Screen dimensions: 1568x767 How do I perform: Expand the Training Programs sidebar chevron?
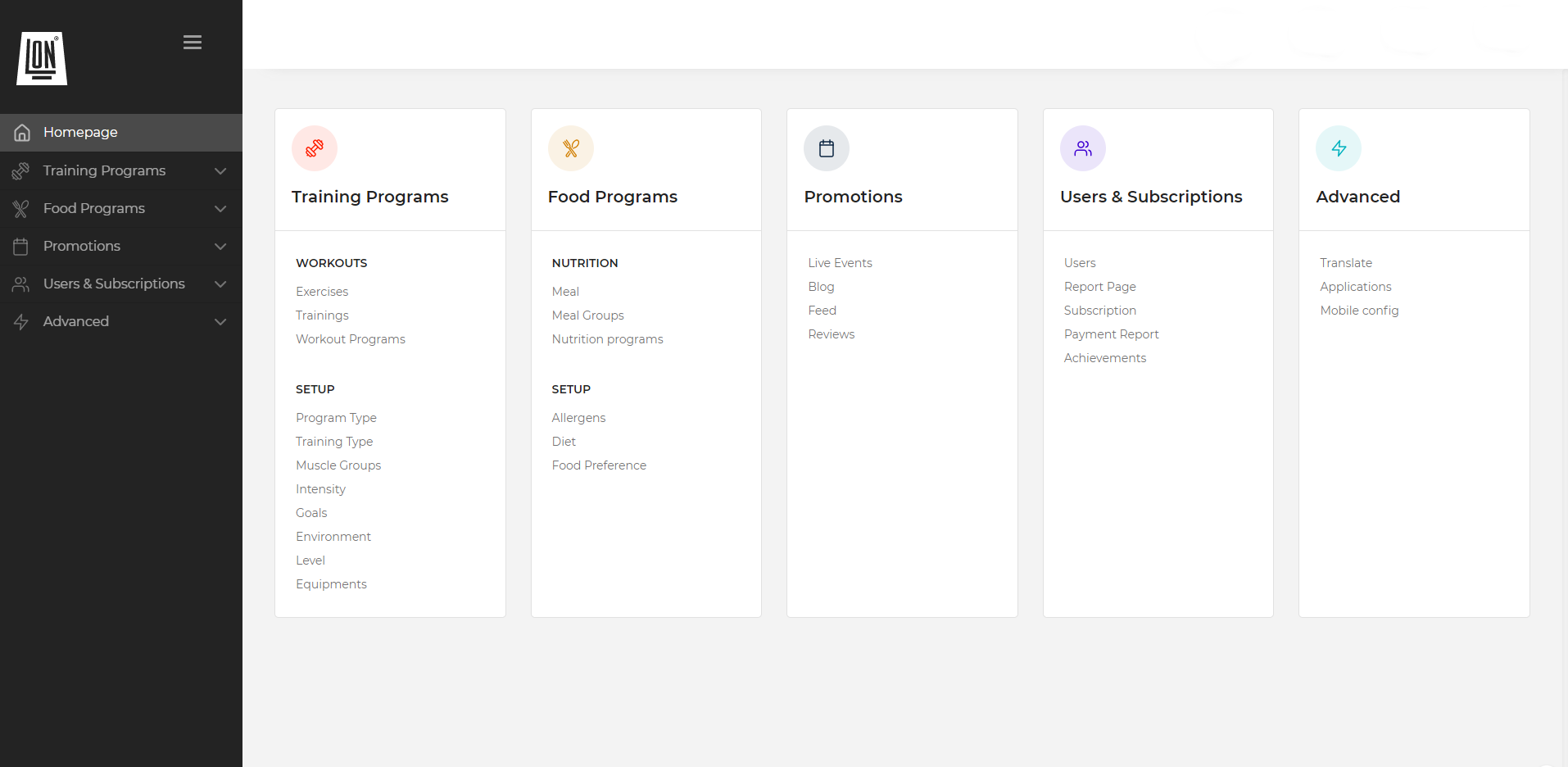point(220,170)
